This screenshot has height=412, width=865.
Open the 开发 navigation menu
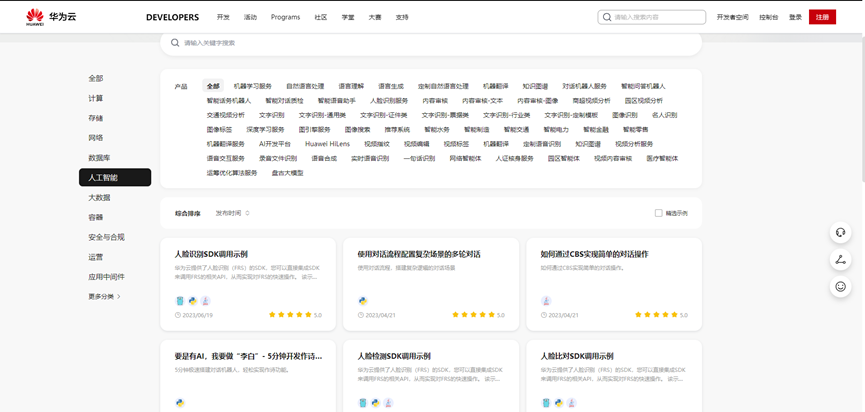(x=223, y=17)
